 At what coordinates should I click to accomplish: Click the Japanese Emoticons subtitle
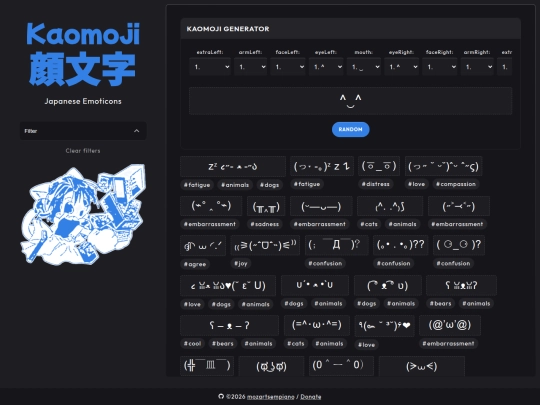83,101
